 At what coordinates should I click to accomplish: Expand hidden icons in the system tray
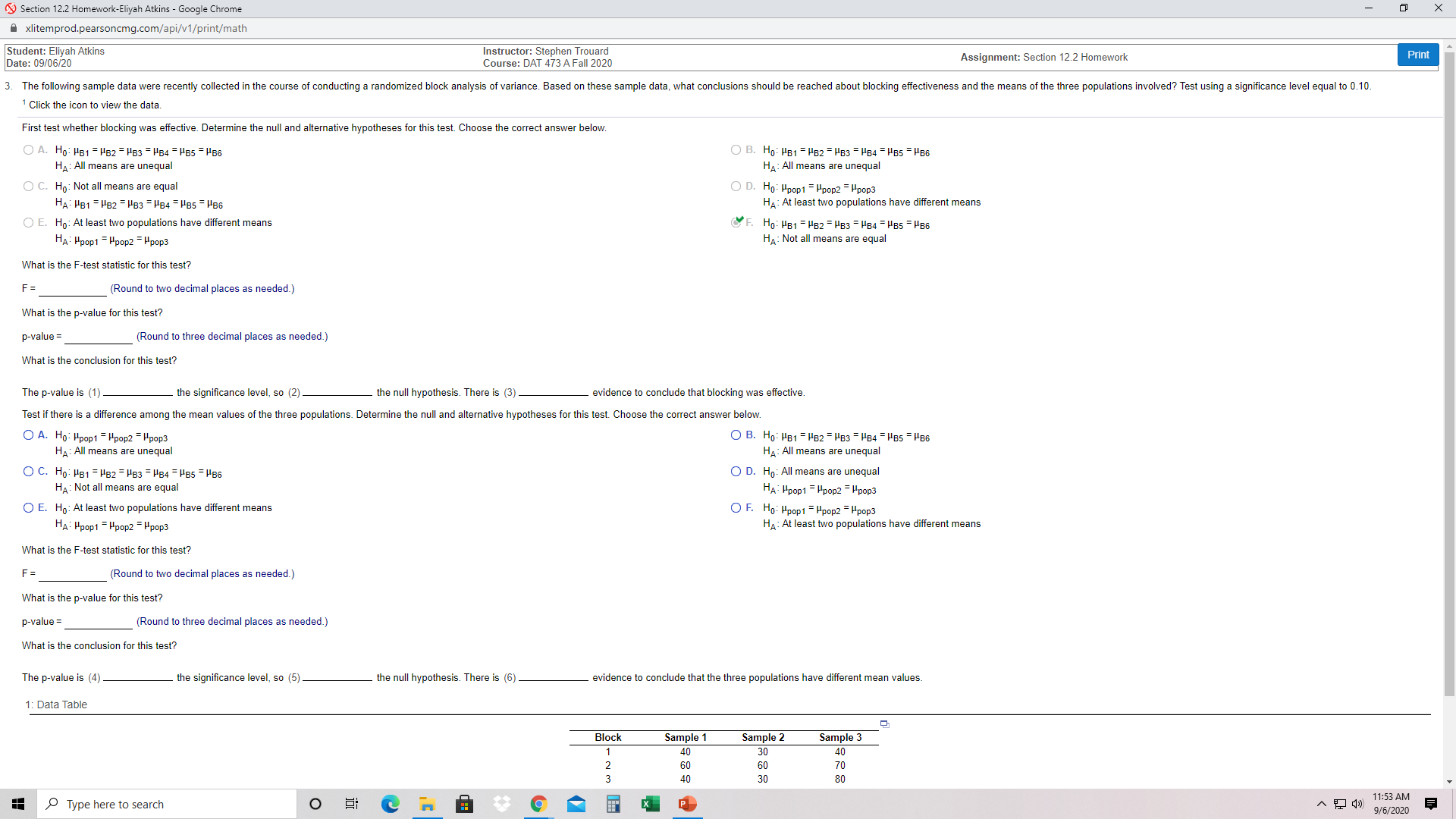[x=1321, y=804]
